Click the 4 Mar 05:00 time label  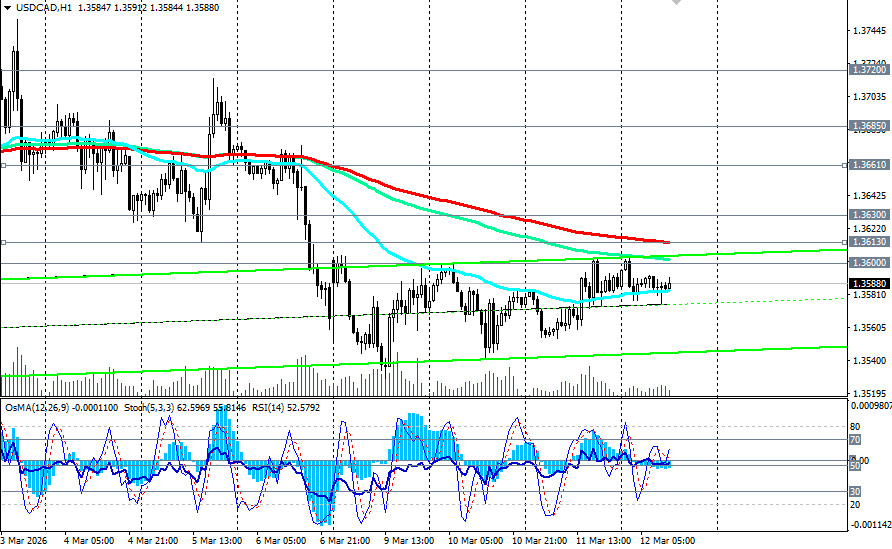[x=89, y=540]
